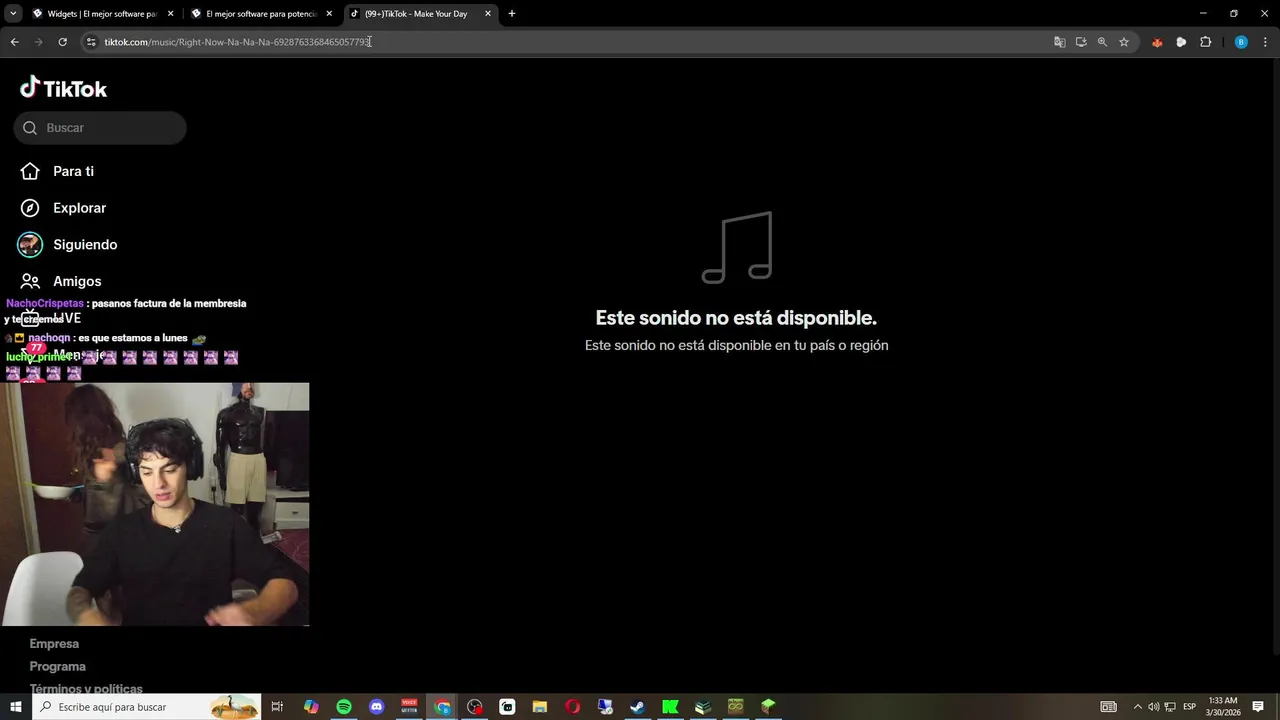Switch the ESP keyboard language

[1190, 707]
